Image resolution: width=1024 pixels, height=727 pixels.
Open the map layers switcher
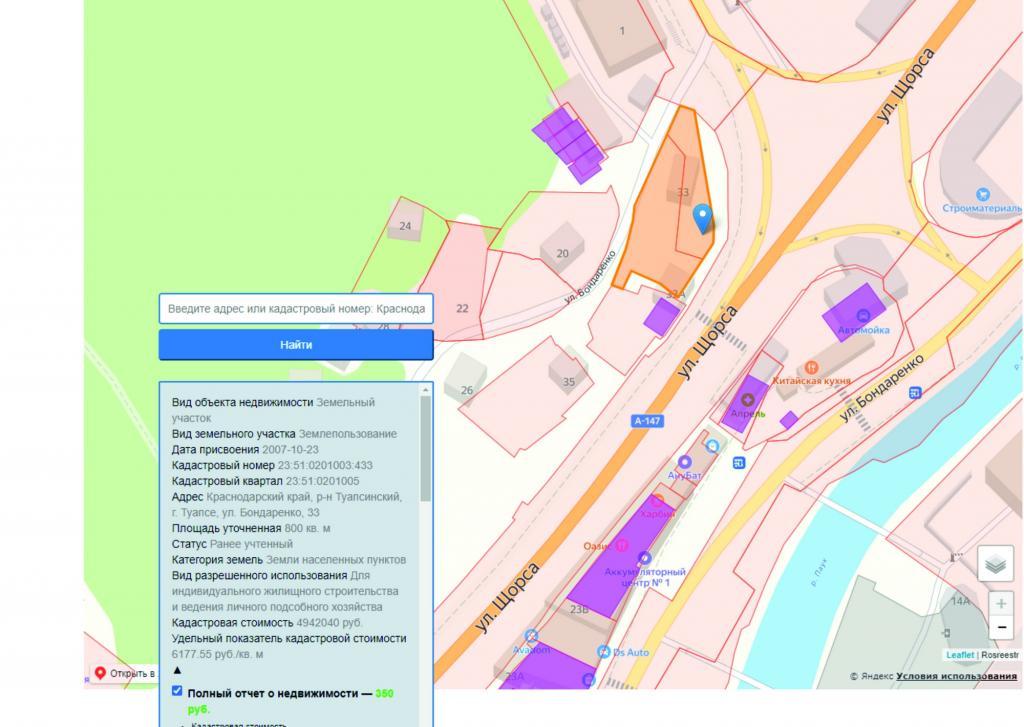pyautogui.click(x=994, y=564)
